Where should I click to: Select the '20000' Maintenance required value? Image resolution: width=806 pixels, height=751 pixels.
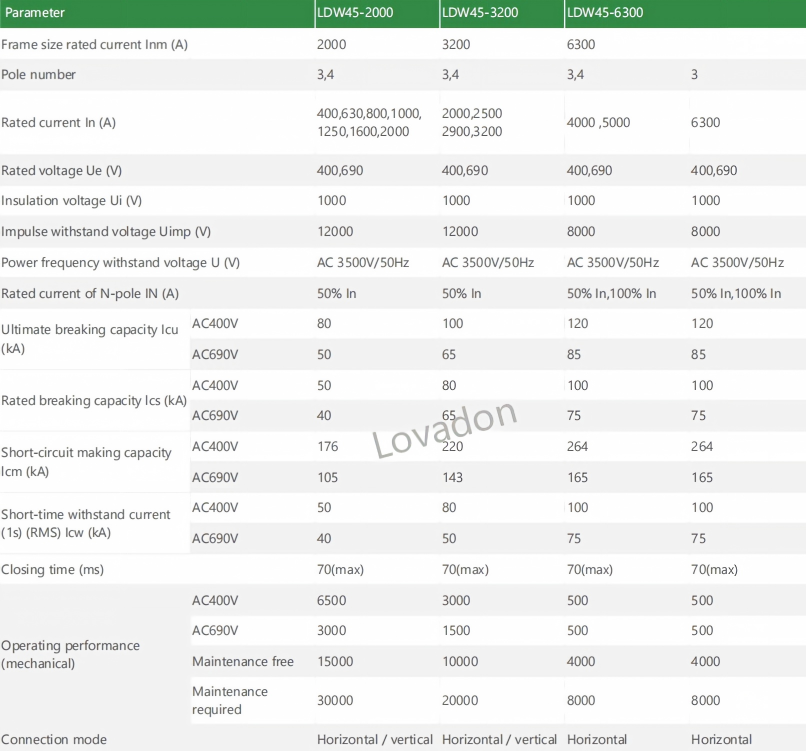click(x=460, y=700)
